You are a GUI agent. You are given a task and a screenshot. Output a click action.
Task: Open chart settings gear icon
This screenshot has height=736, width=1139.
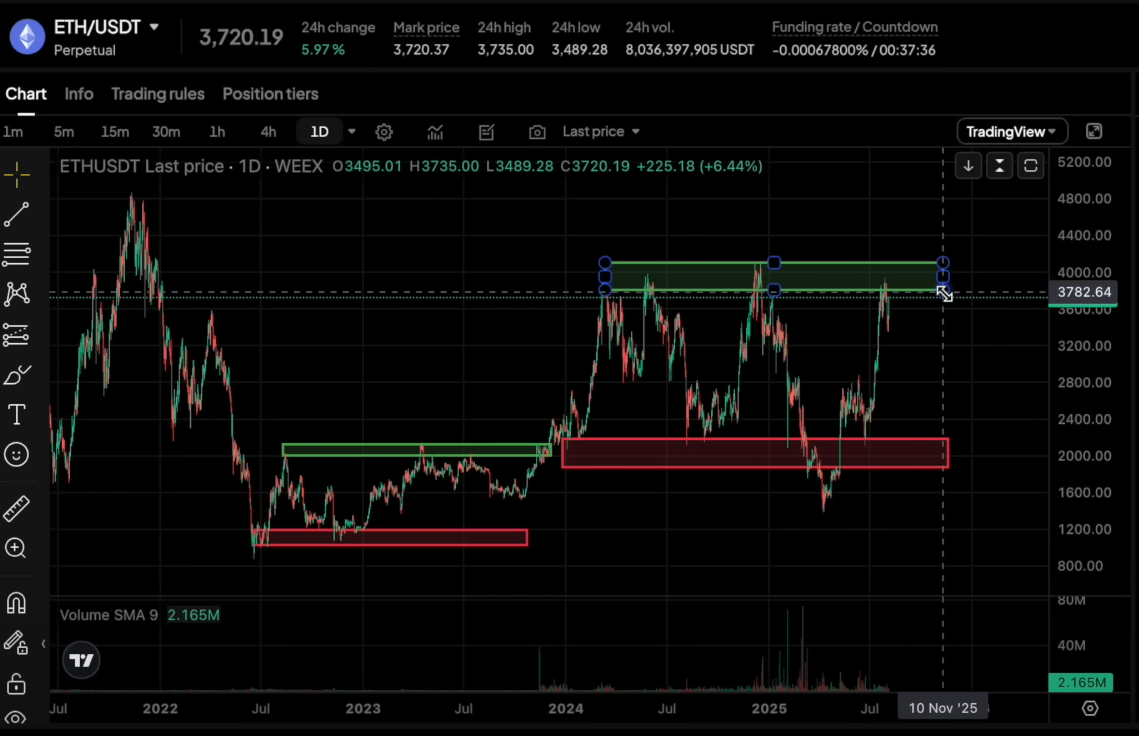[x=384, y=132]
